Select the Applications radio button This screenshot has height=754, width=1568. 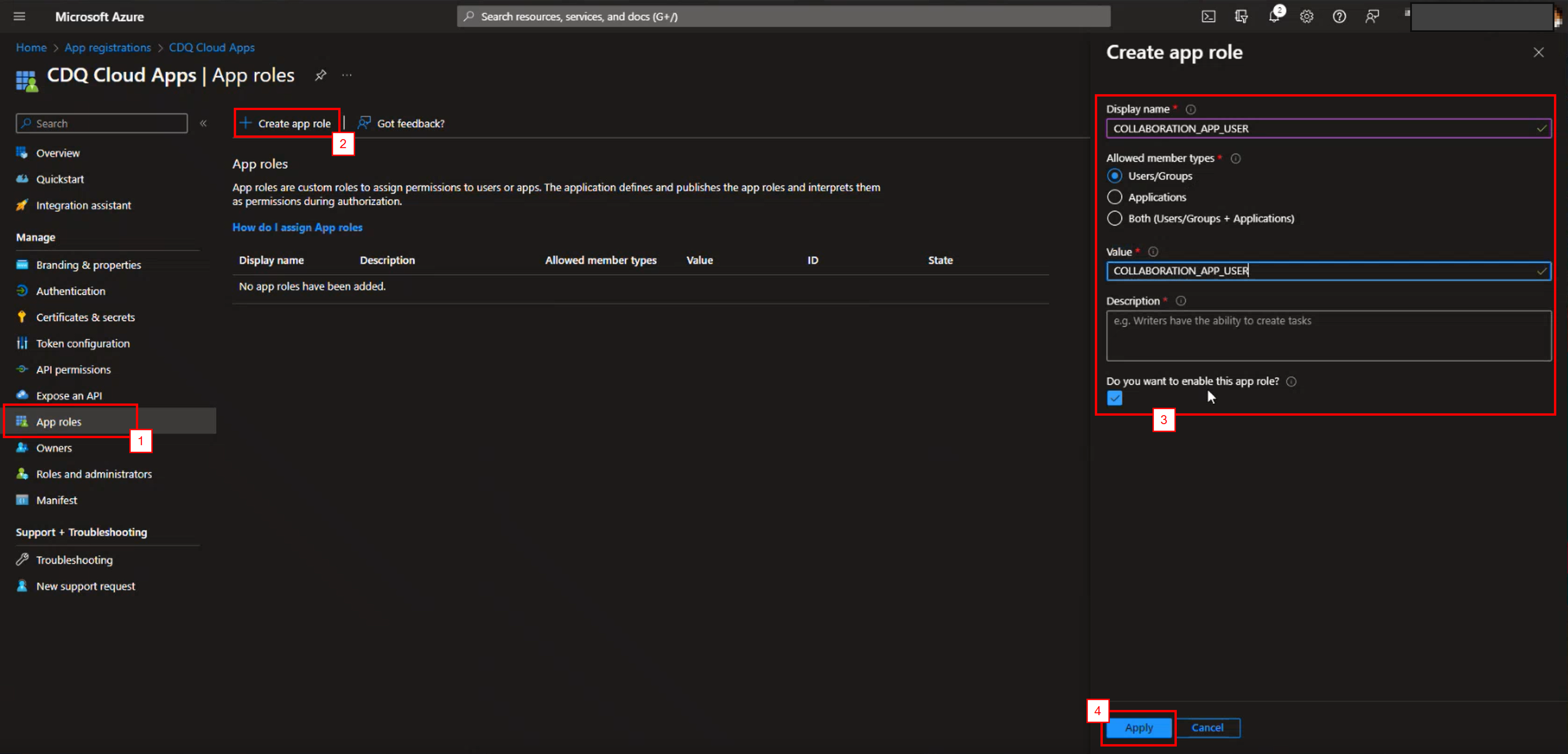click(x=1114, y=197)
